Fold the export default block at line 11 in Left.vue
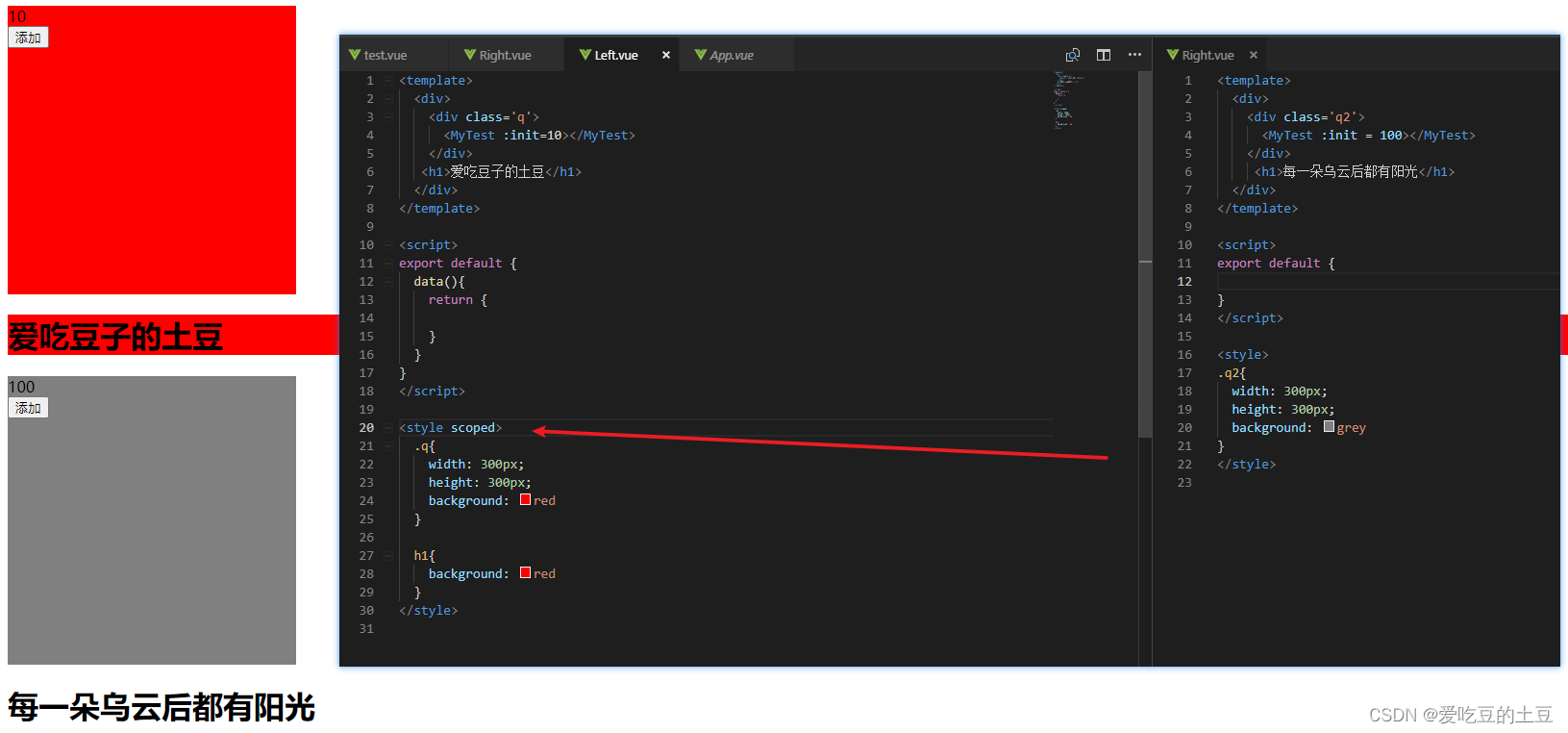This screenshot has width=1568, height=733. click(x=388, y=264)
